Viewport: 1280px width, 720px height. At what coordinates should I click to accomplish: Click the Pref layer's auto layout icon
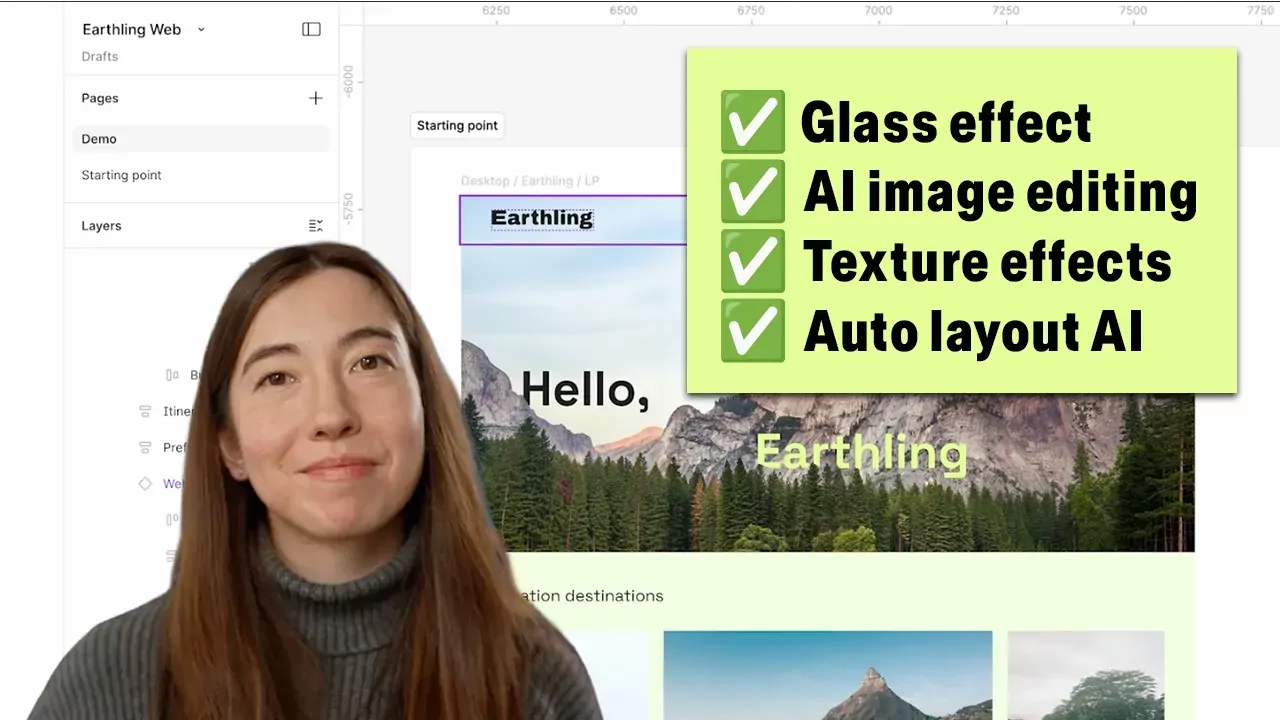coord(145,448)
